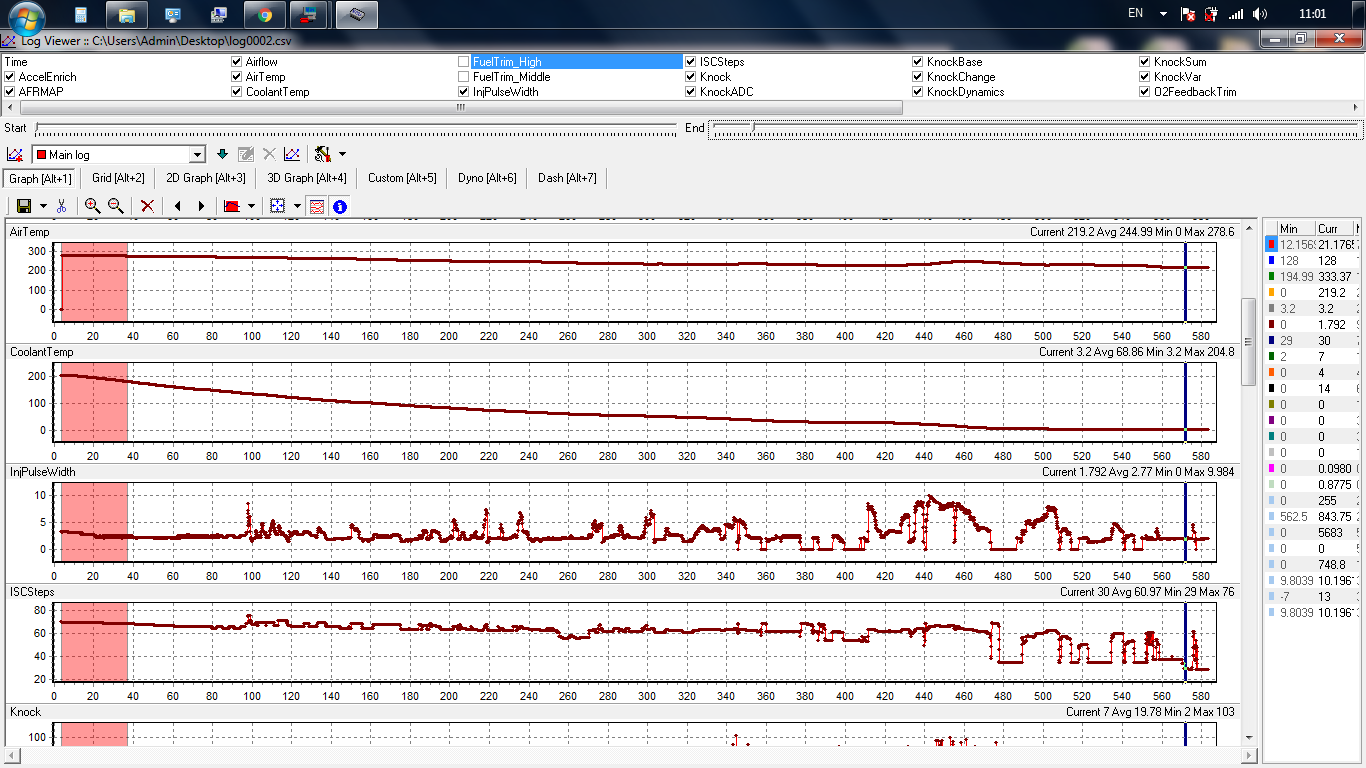Open the Dash tab

point(567,178)
